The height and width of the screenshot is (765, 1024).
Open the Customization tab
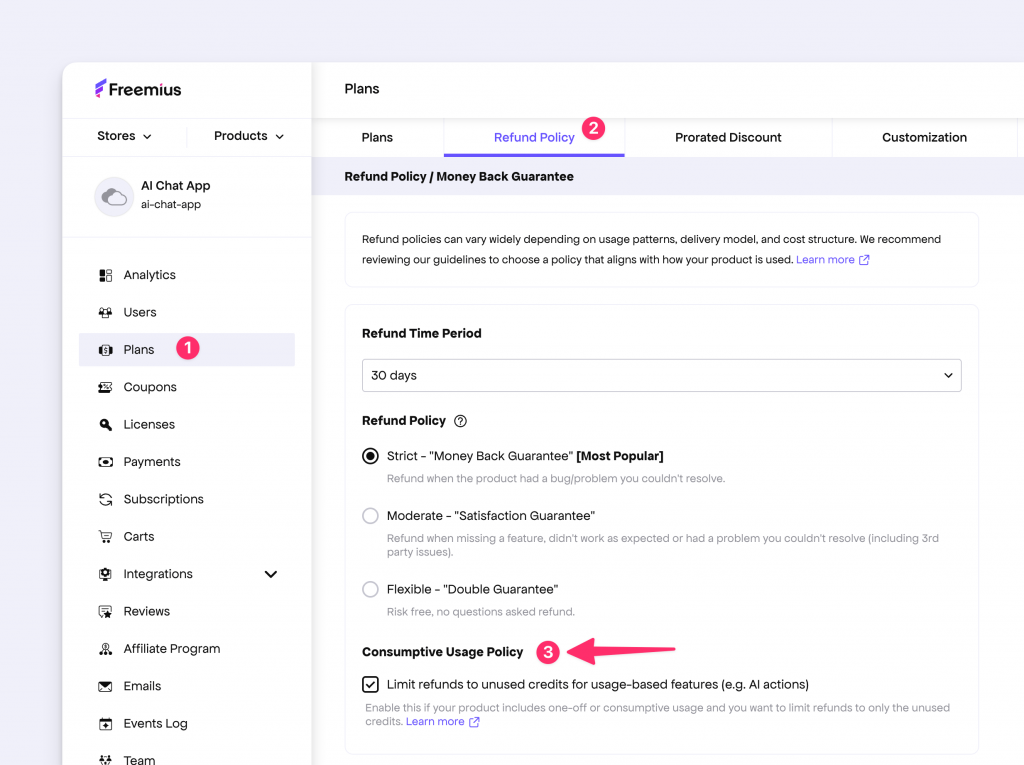(x=924, y=137)
